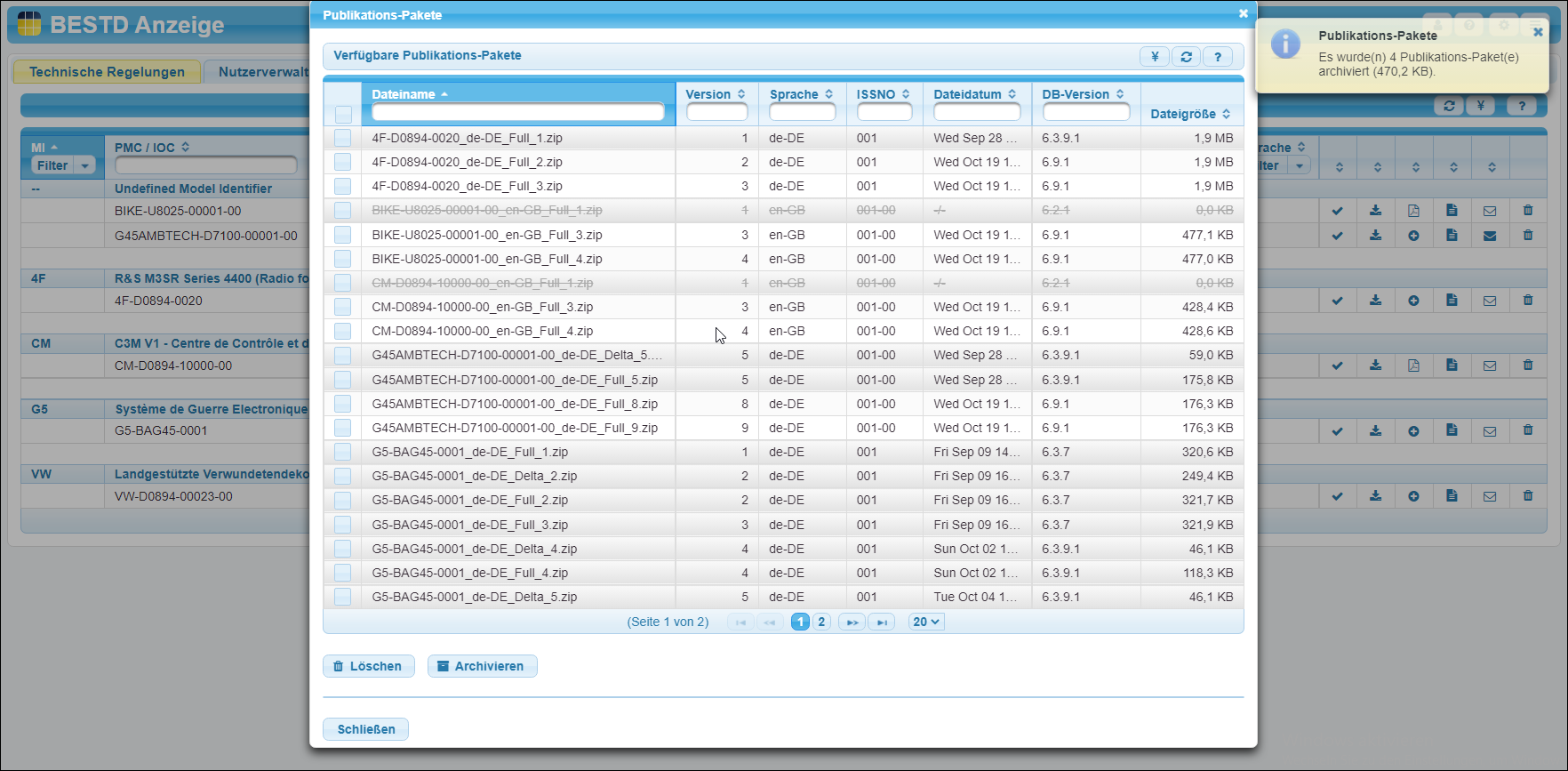Click the plus circle icon in the G45AMBTECH-D7100-00001-00 background row
1568x771 pixels.
point(1413,236)
